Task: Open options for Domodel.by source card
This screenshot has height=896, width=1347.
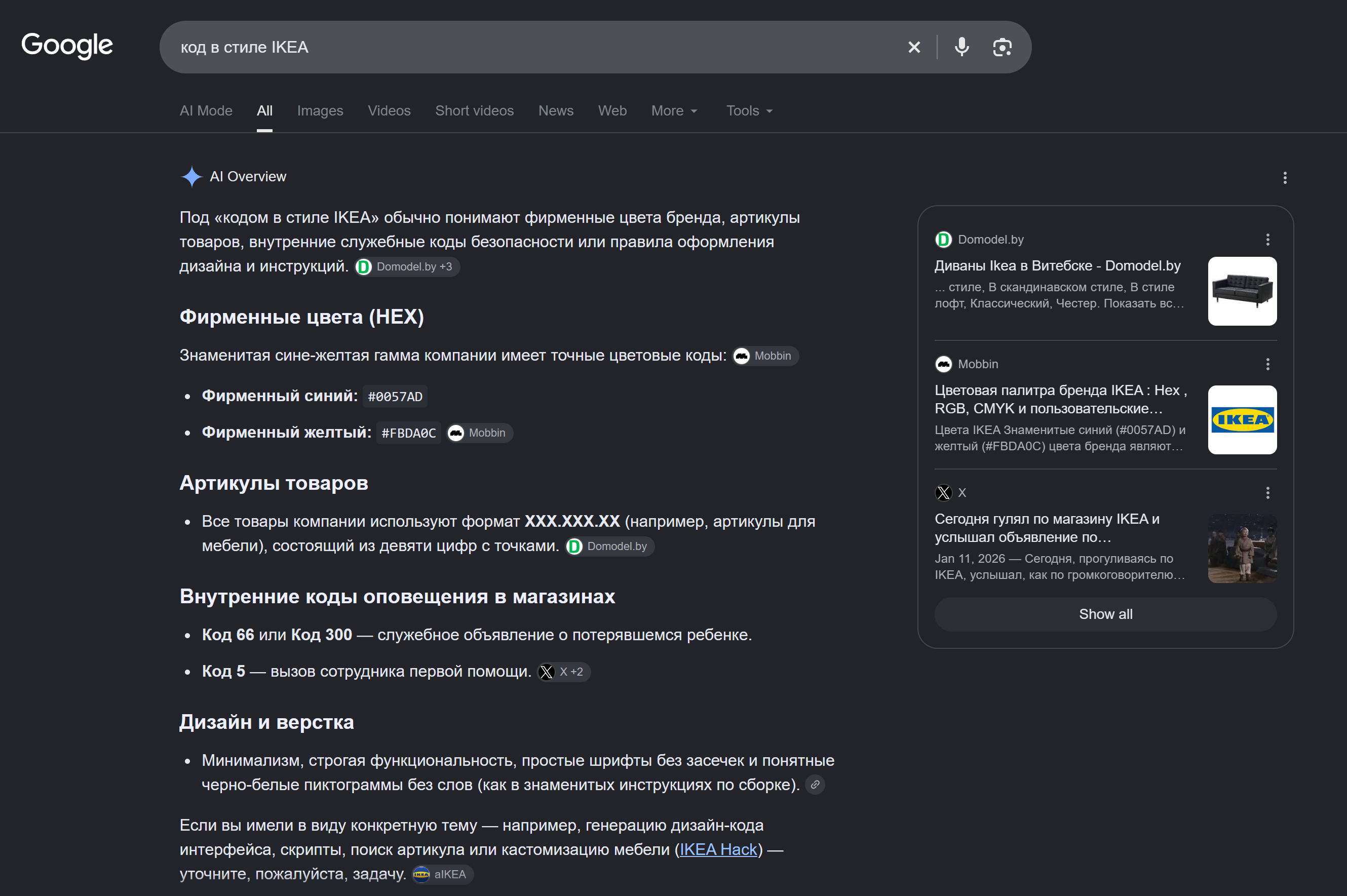Action: click(x=1267, y=240)
